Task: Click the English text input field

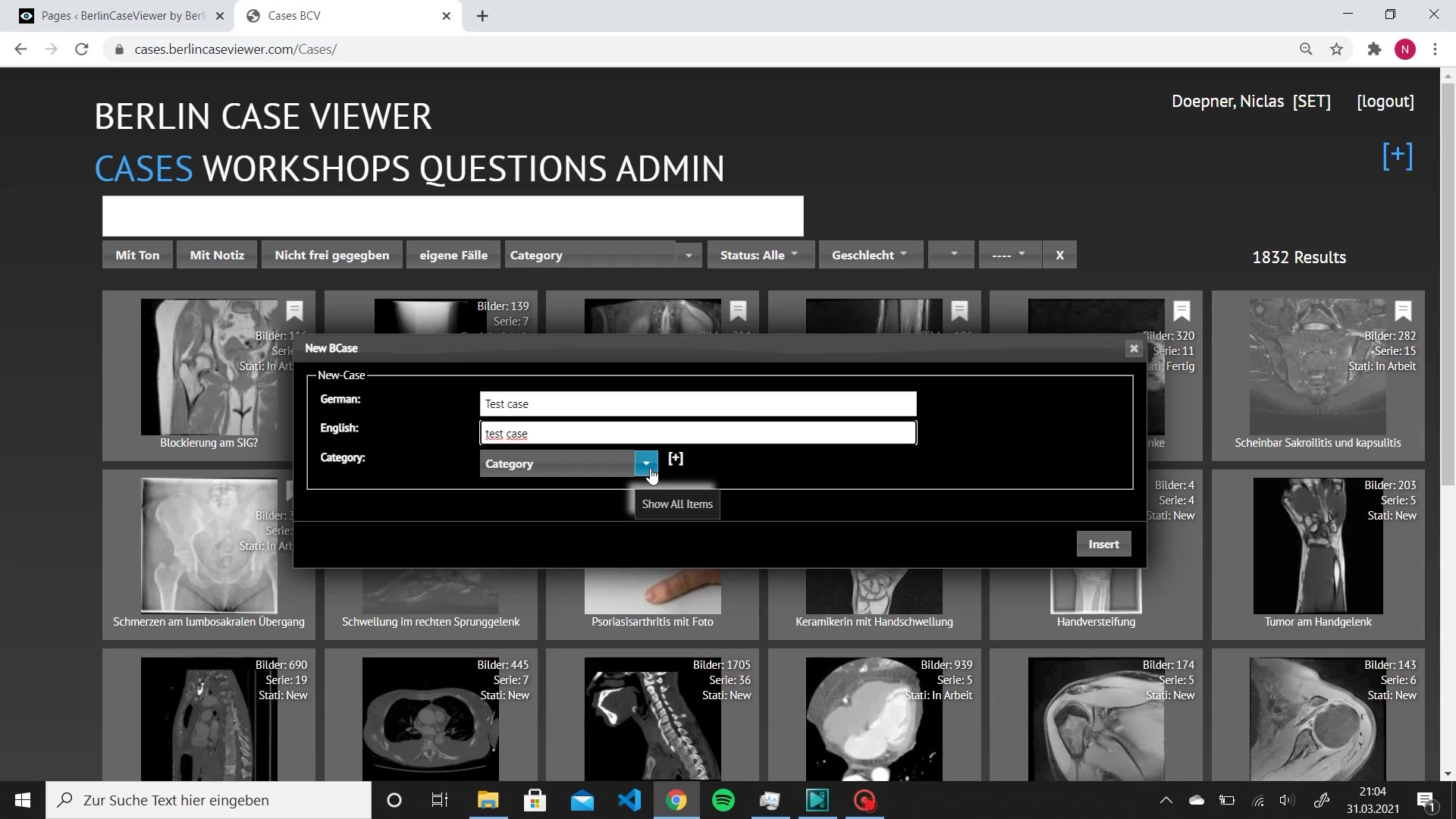Action: click(x=698, y=433)
